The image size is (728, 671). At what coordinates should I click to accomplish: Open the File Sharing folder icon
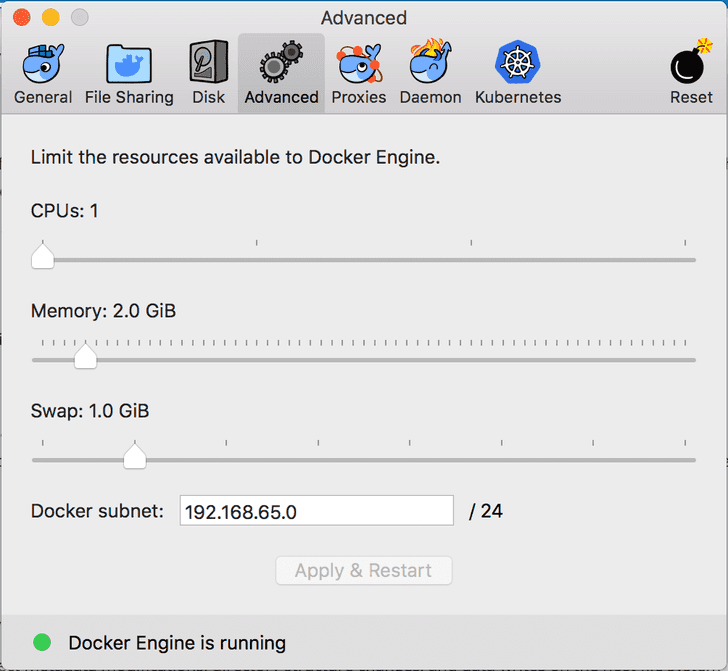point(129,63)
